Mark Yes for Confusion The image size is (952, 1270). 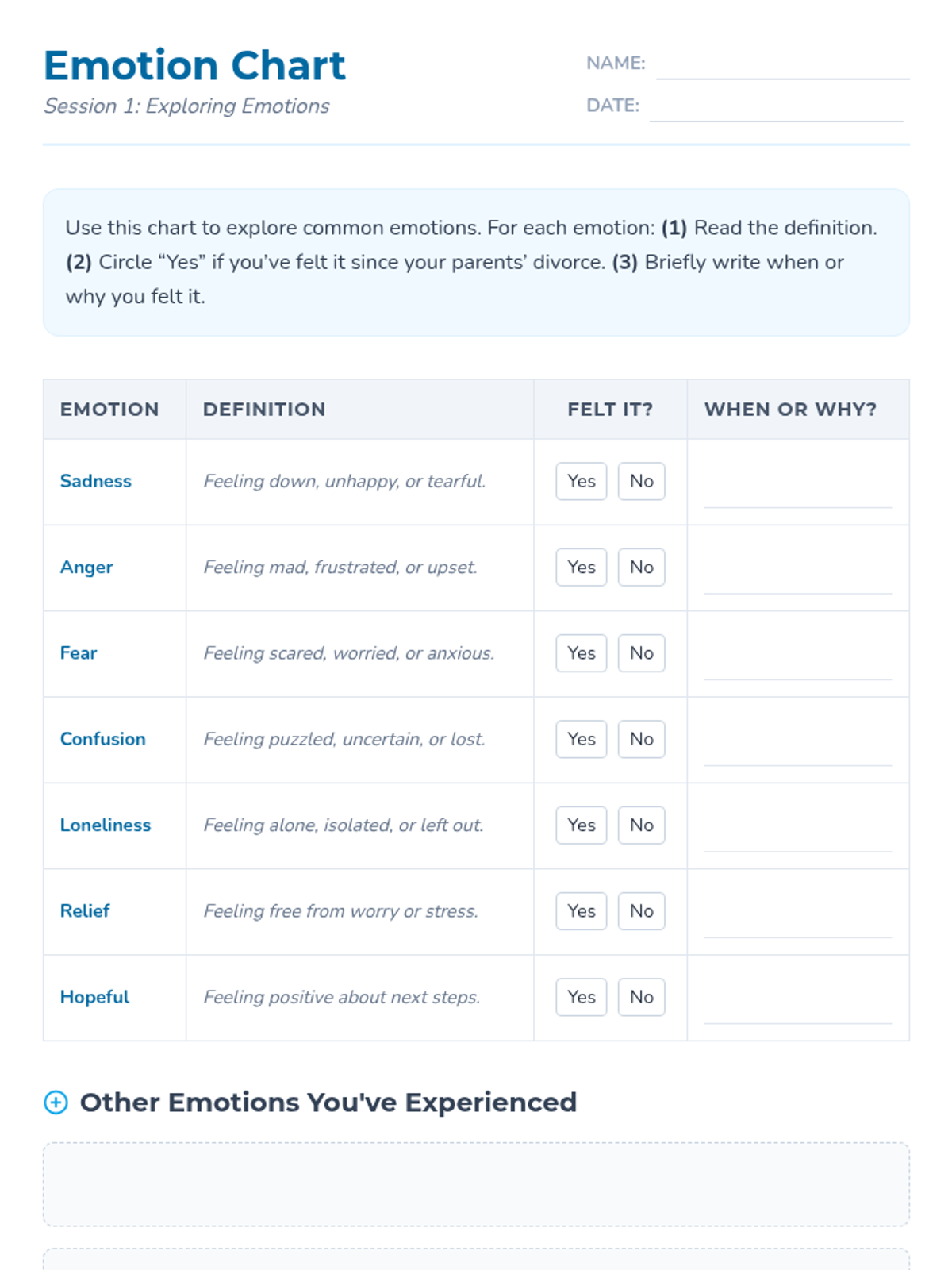[581, 739]
